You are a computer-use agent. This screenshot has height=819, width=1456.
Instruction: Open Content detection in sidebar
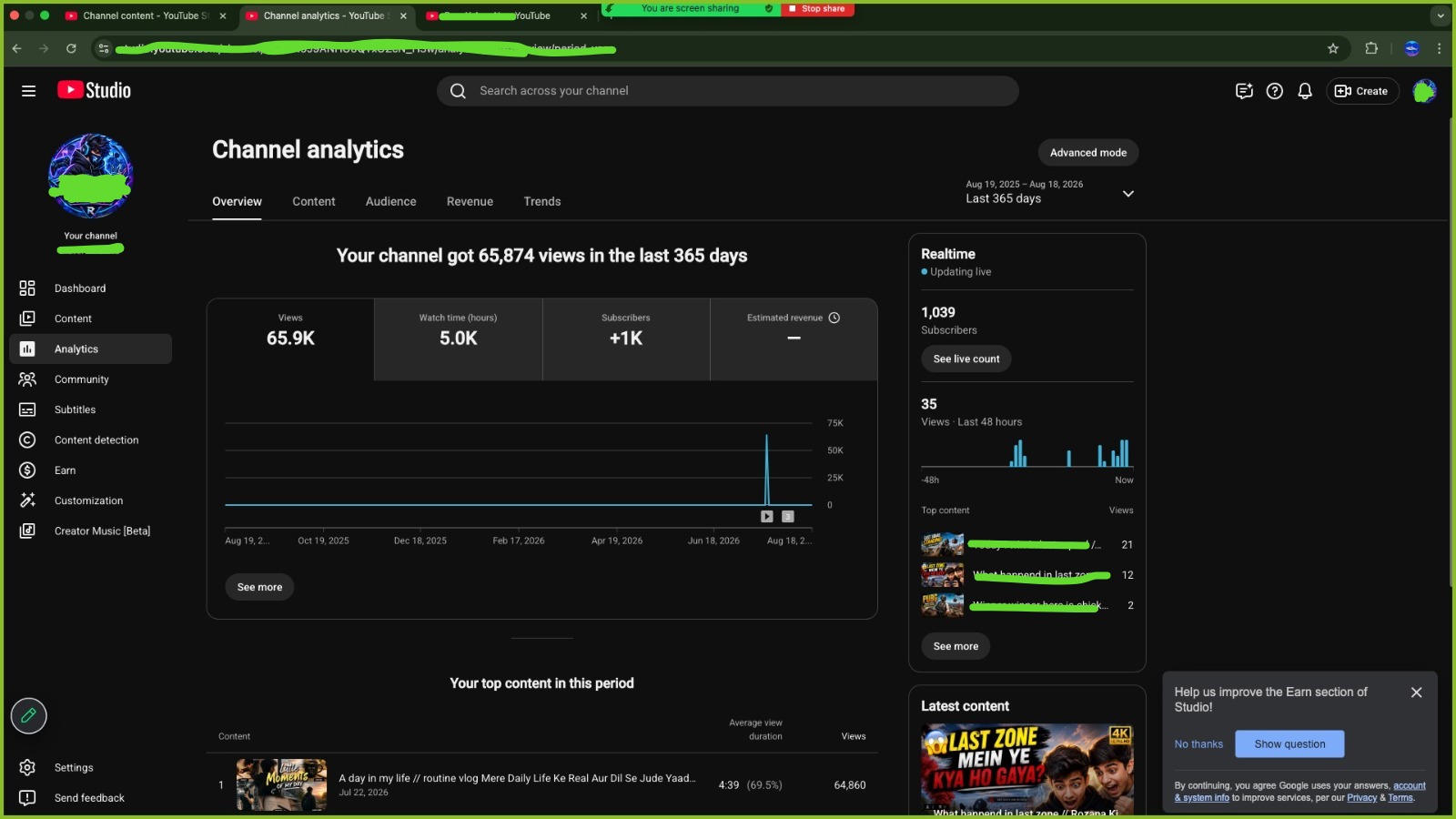tap(90, 440)
